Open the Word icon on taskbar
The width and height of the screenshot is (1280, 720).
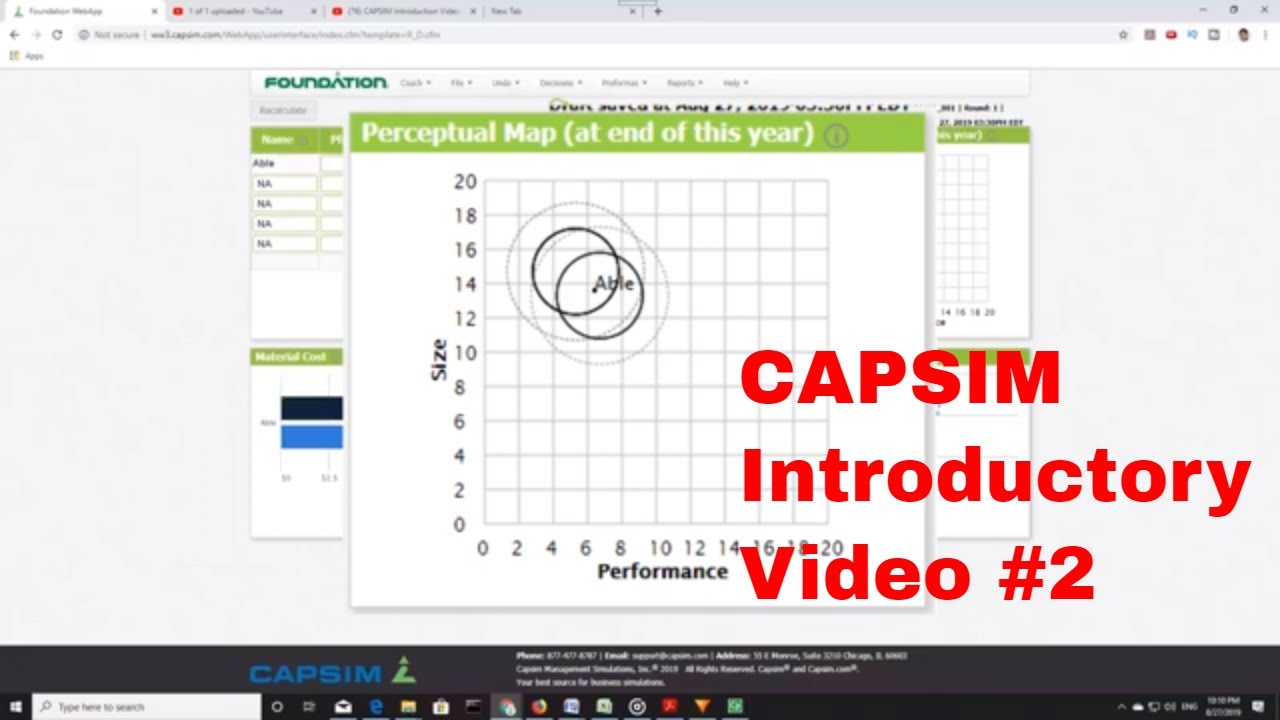(x=571, y=707)
